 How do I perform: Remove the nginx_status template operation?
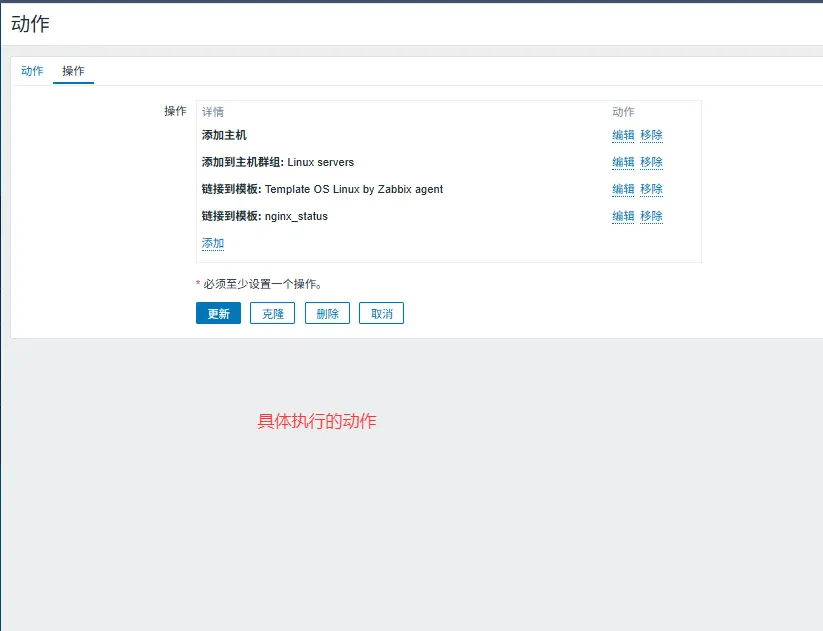651,216
